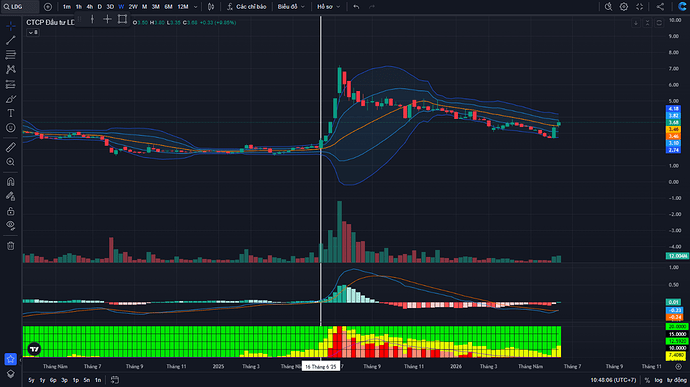Toggle lock all drawings
This screenshot has width=690, height=387.
11,211
